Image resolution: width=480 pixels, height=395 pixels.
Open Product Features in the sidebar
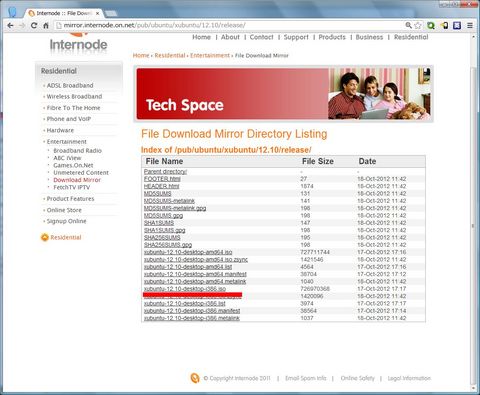click(70, 198)
